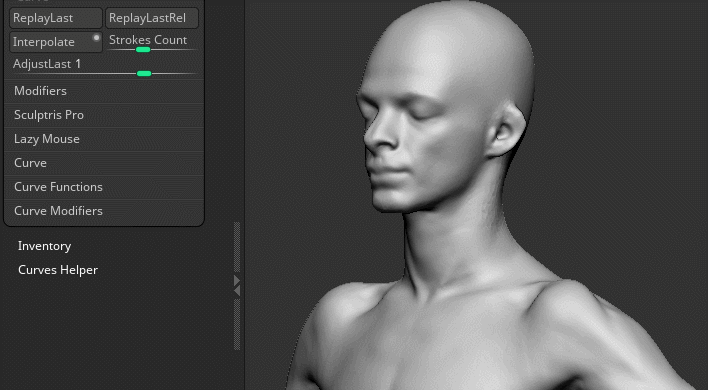
Task: Click the sculpted head model in viewport
Action: coord(445,108)
